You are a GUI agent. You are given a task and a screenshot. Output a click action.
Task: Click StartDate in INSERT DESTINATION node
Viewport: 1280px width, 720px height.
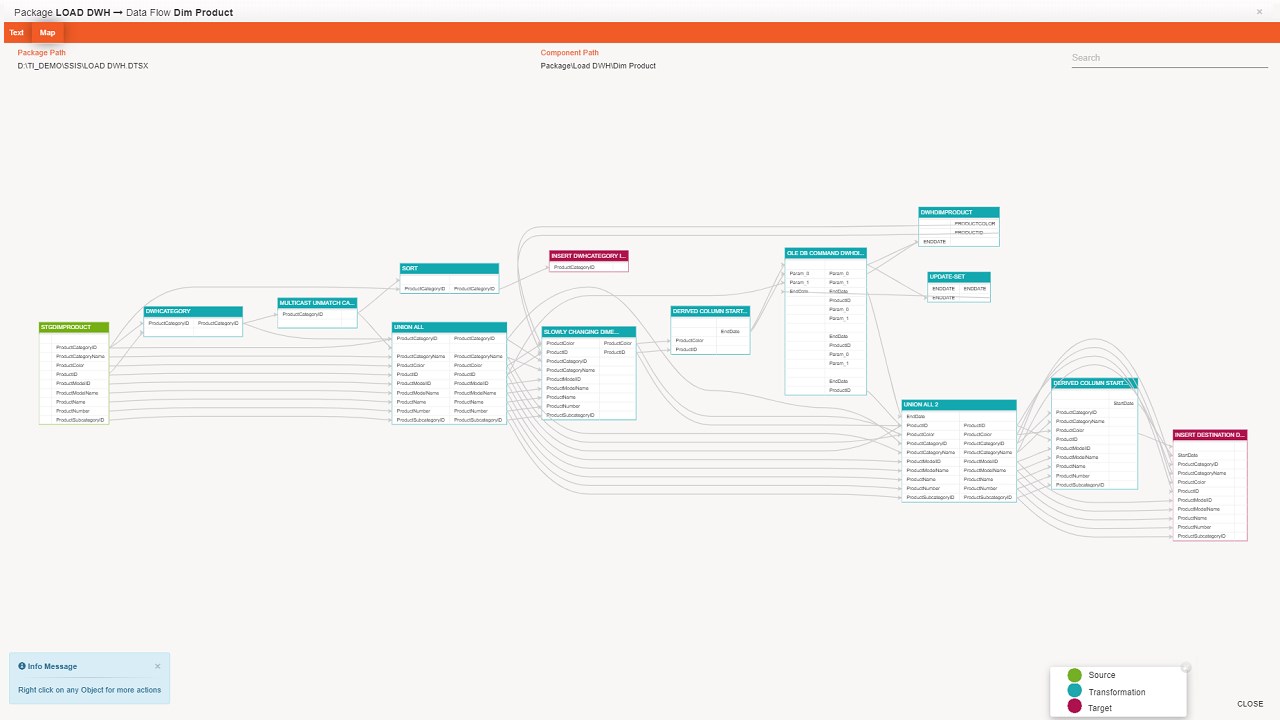click(1188, 455)
